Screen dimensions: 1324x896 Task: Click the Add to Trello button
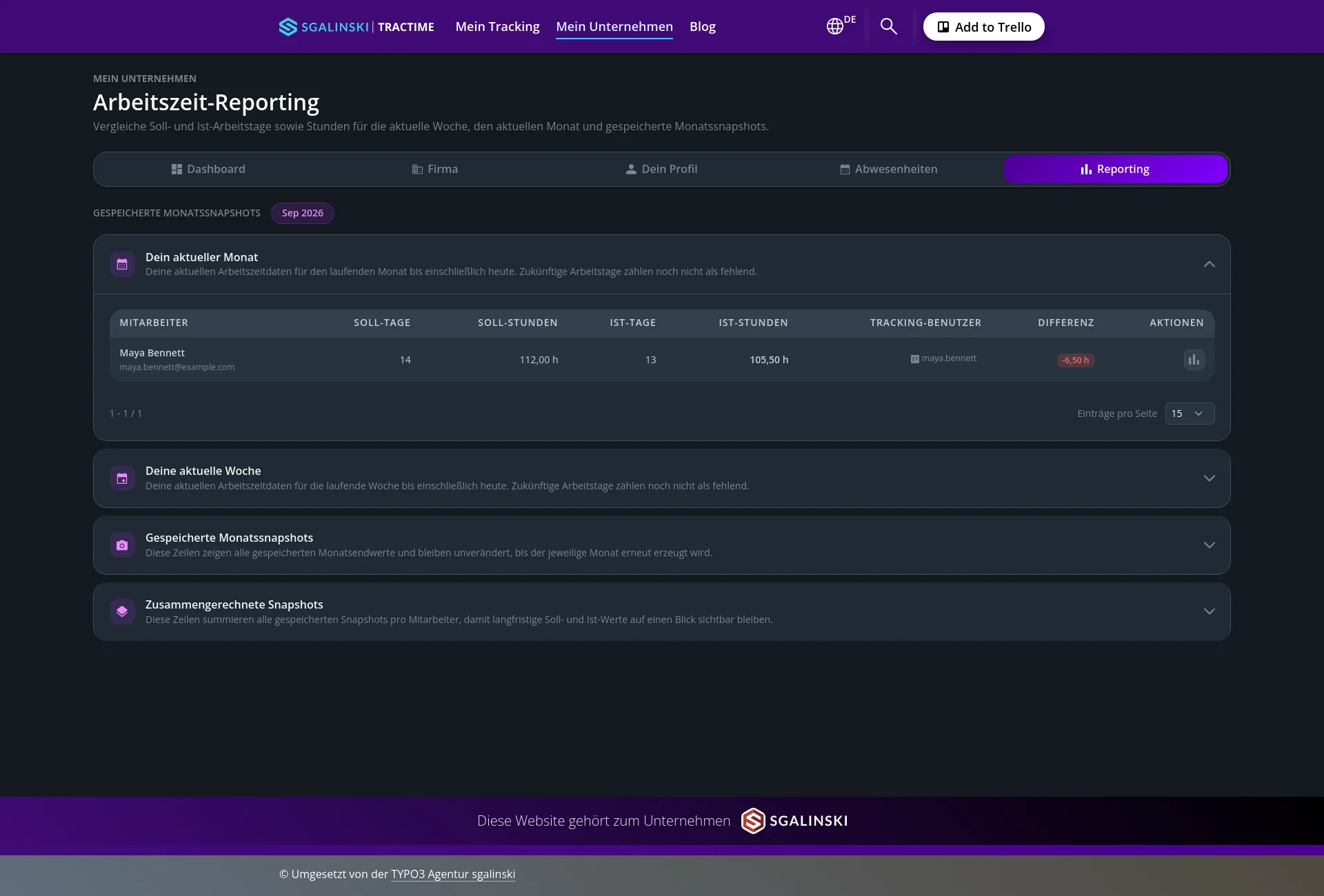click(984, 27)
